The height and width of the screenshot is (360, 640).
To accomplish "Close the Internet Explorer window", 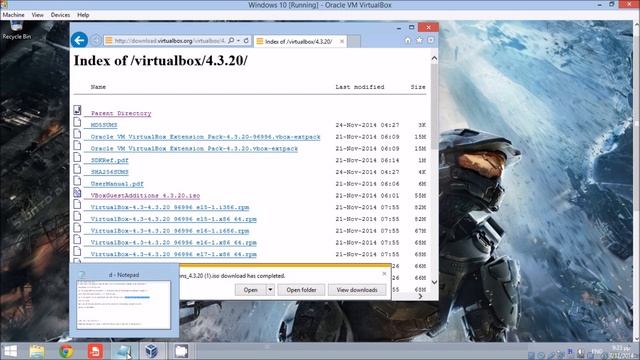I will click(x=428, y=27).
